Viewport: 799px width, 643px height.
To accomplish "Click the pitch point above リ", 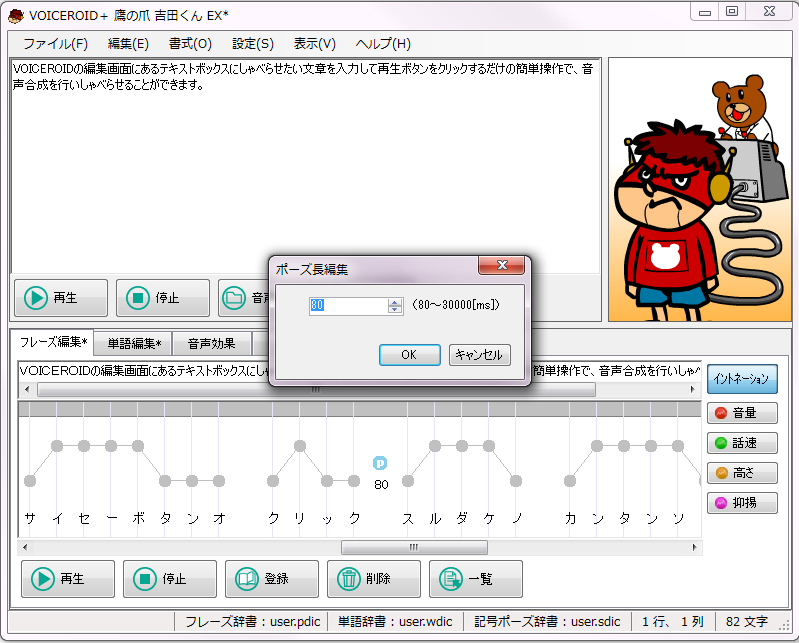I will click(x=300, y=446).
